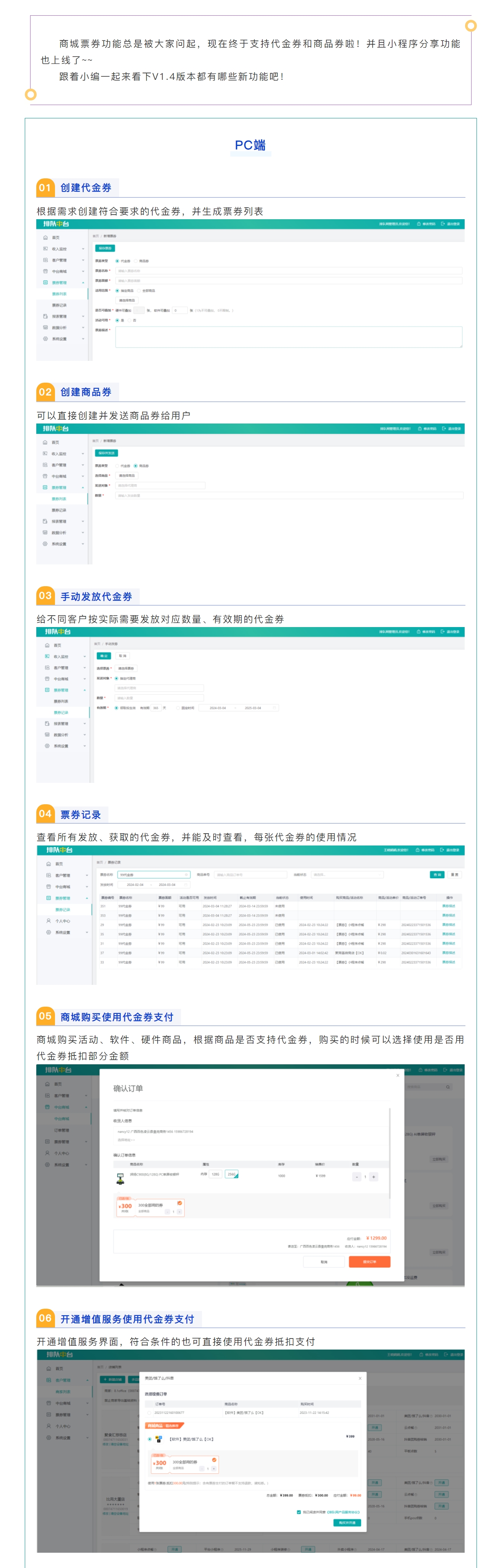Click calendar icon in 手动发放代金券 date range field

coord(275,708)
